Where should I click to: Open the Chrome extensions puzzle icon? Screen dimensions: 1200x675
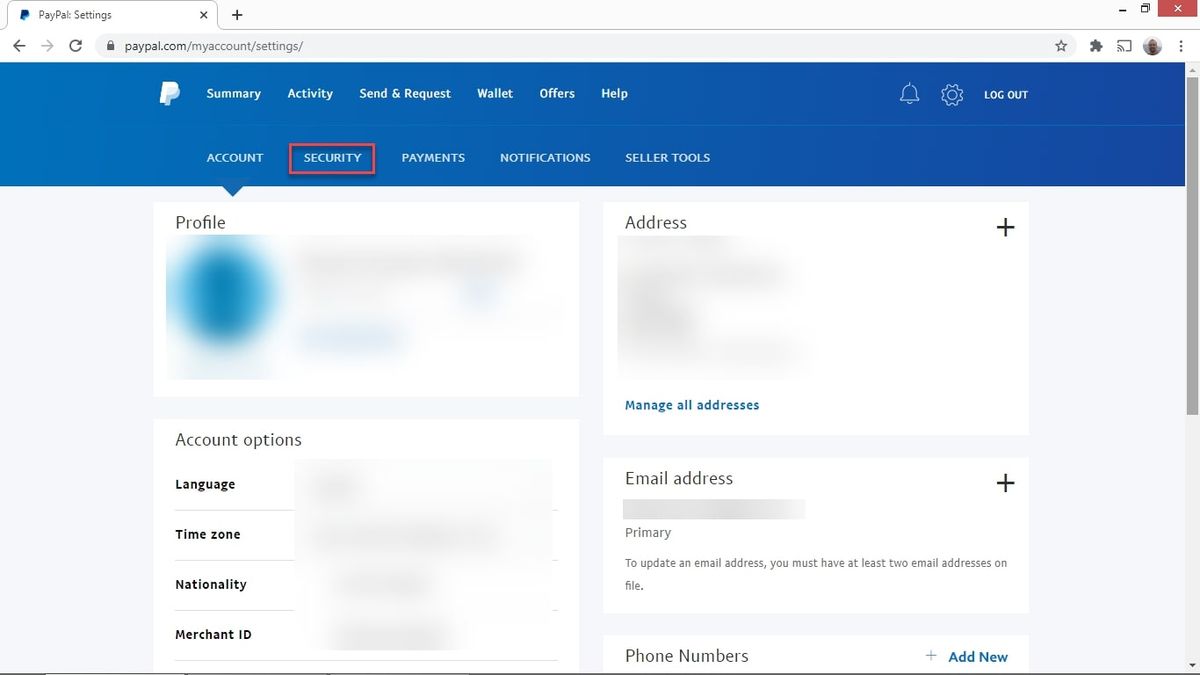click(x=1095, y=45)
